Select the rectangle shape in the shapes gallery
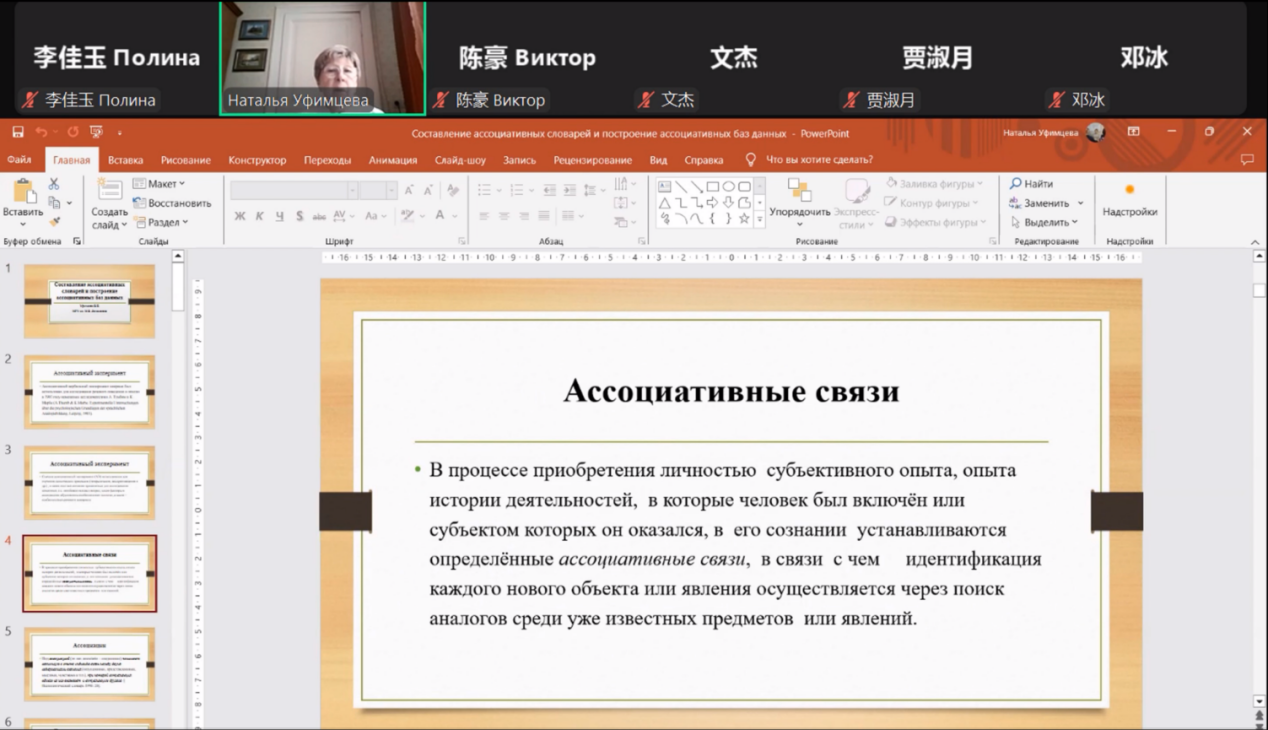This screenshot has width=1268, height=730. (712, 187)
